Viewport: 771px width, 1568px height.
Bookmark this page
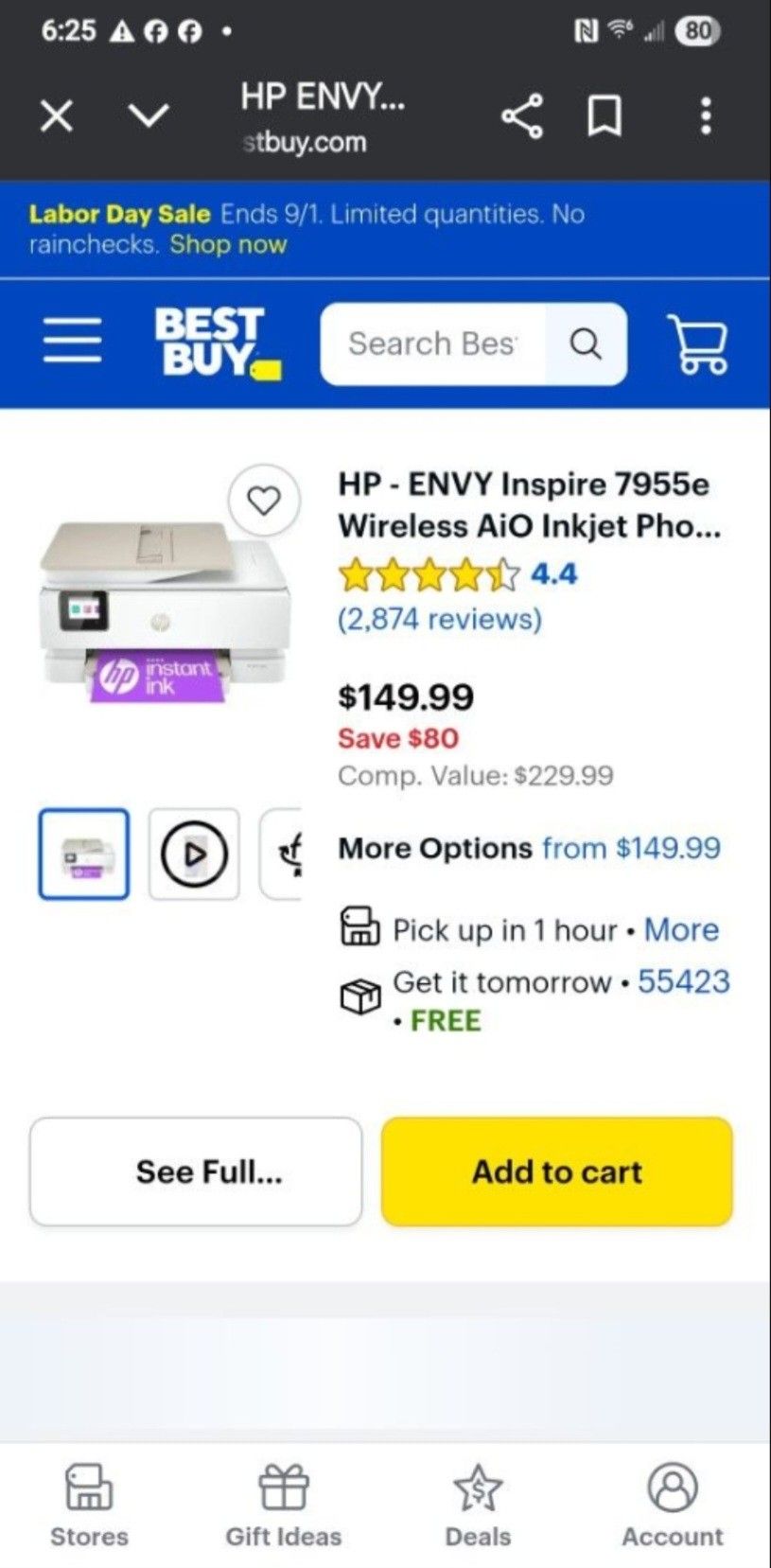605,116
